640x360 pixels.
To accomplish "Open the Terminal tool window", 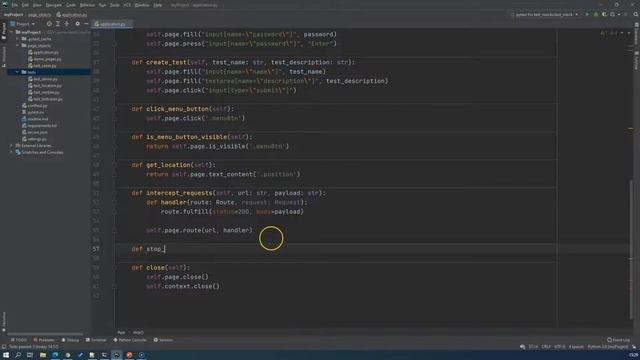I will pos(96,340).
